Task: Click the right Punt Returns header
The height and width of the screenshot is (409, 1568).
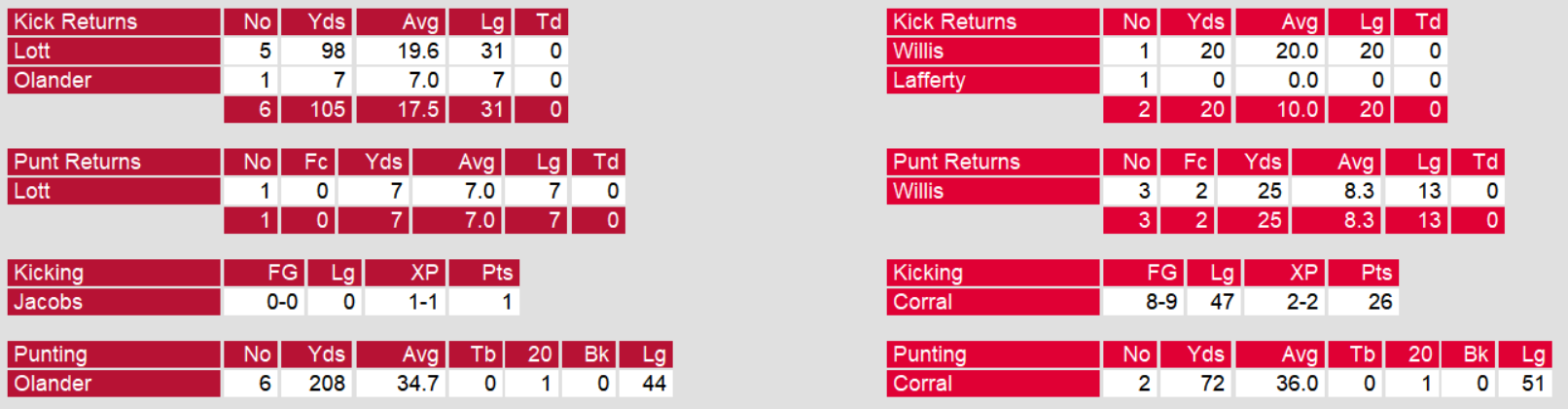Action: pyautogui.click(x=956, y=162)
